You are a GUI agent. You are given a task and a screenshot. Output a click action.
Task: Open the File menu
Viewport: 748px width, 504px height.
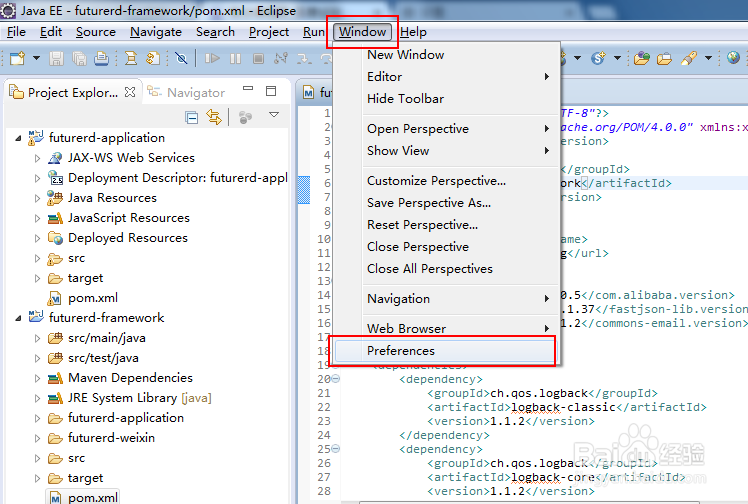click(16, 32)
